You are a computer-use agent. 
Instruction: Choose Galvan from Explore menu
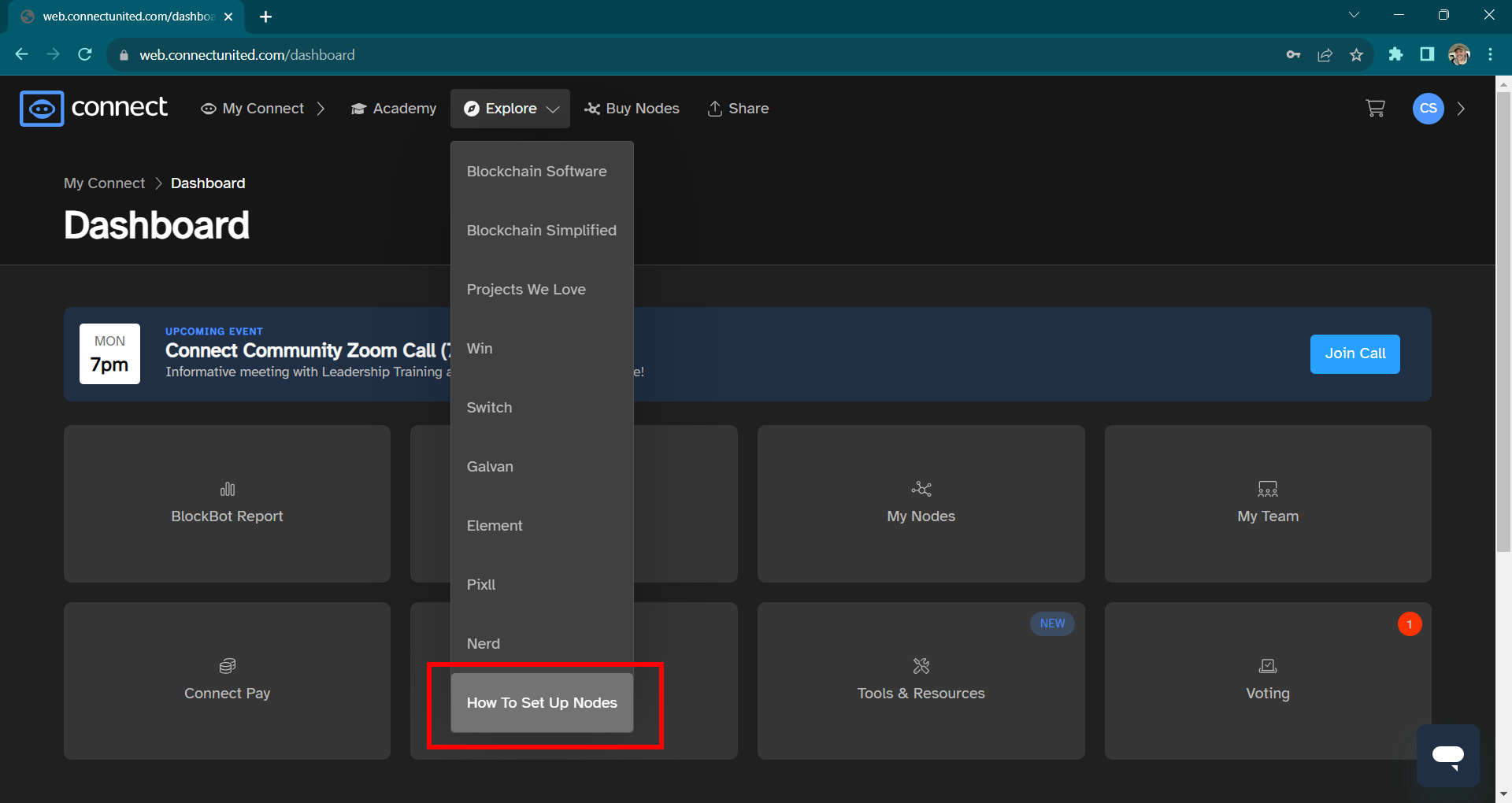point(542,467)
